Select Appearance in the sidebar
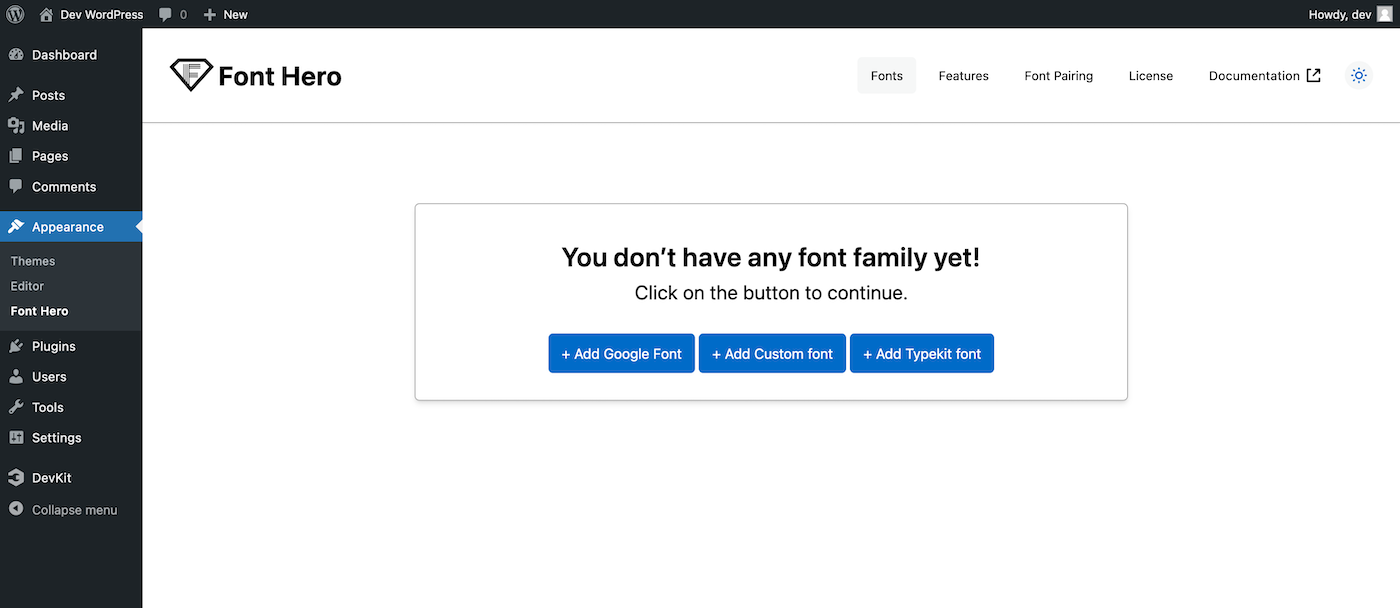Viewport: 1400px width, 608px height. 71,227
